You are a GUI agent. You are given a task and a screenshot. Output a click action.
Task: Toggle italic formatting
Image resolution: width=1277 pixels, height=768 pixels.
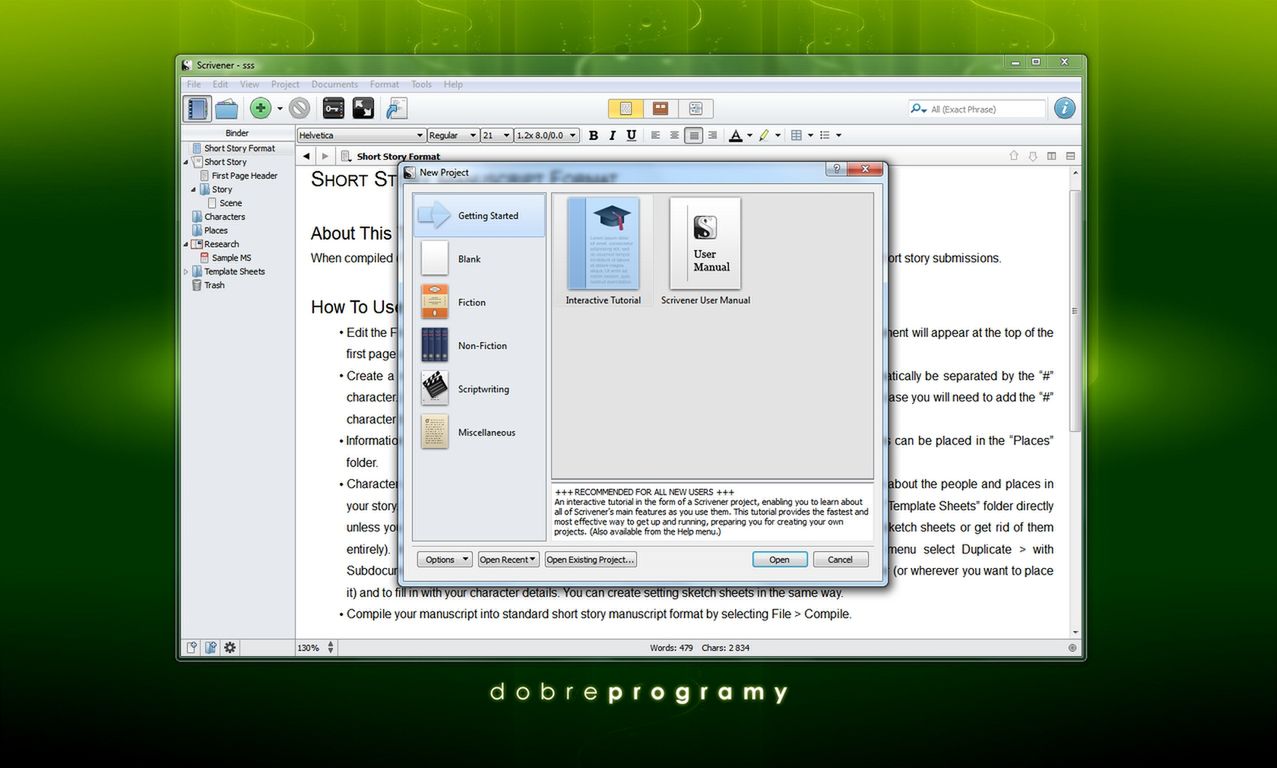pyautogui.click(x=612, y=135)
